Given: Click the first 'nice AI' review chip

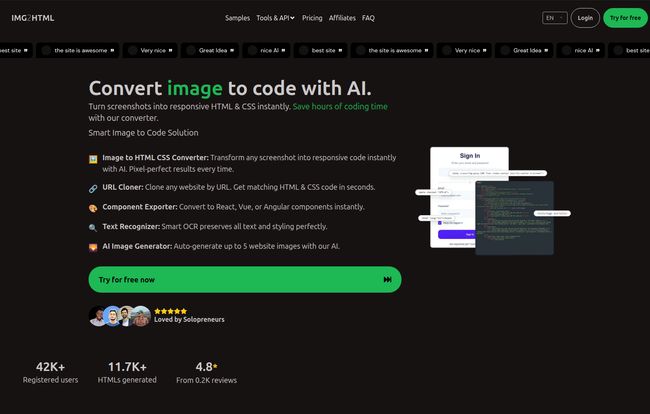Looking at the screenshot, I should tap(267, 51).
